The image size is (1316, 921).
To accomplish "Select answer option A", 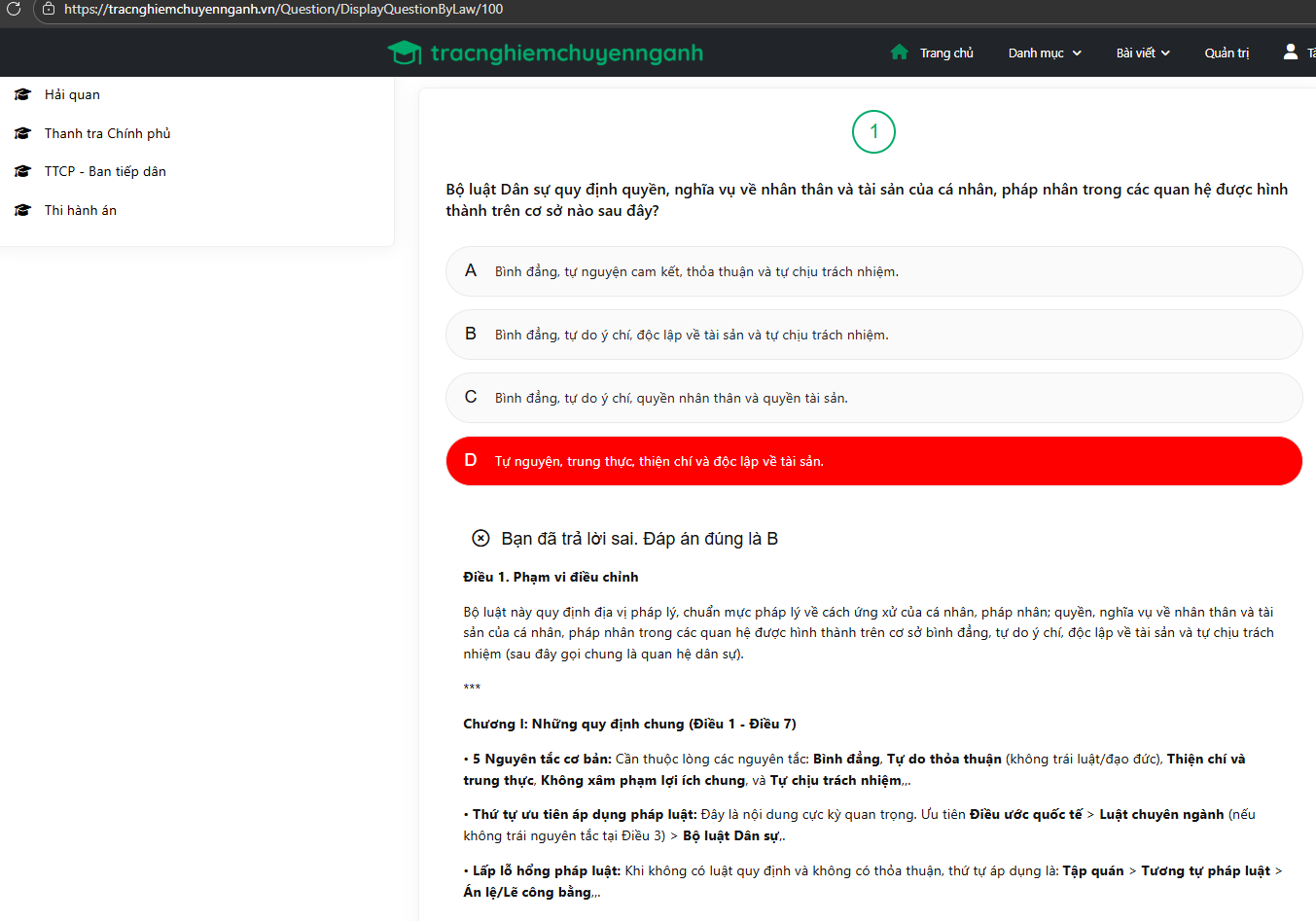I will tap(873, 271).
